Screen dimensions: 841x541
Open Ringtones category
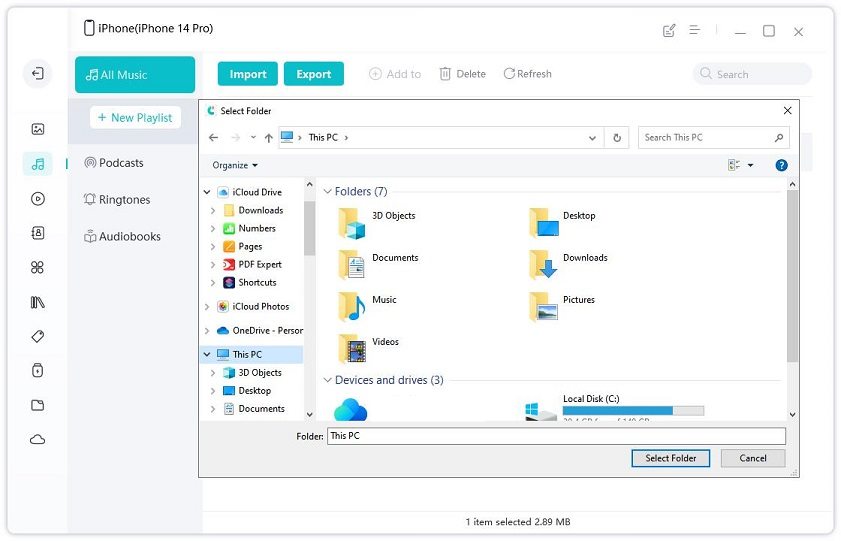point(117,199)
